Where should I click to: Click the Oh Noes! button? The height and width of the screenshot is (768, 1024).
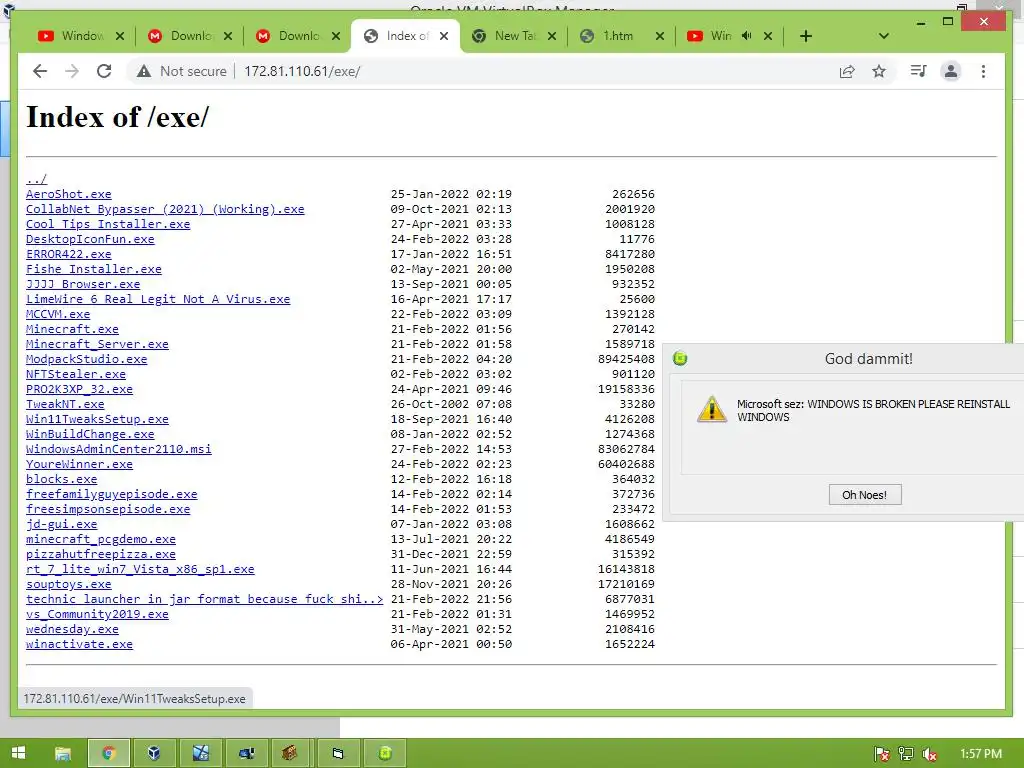[x=865, y=495]
